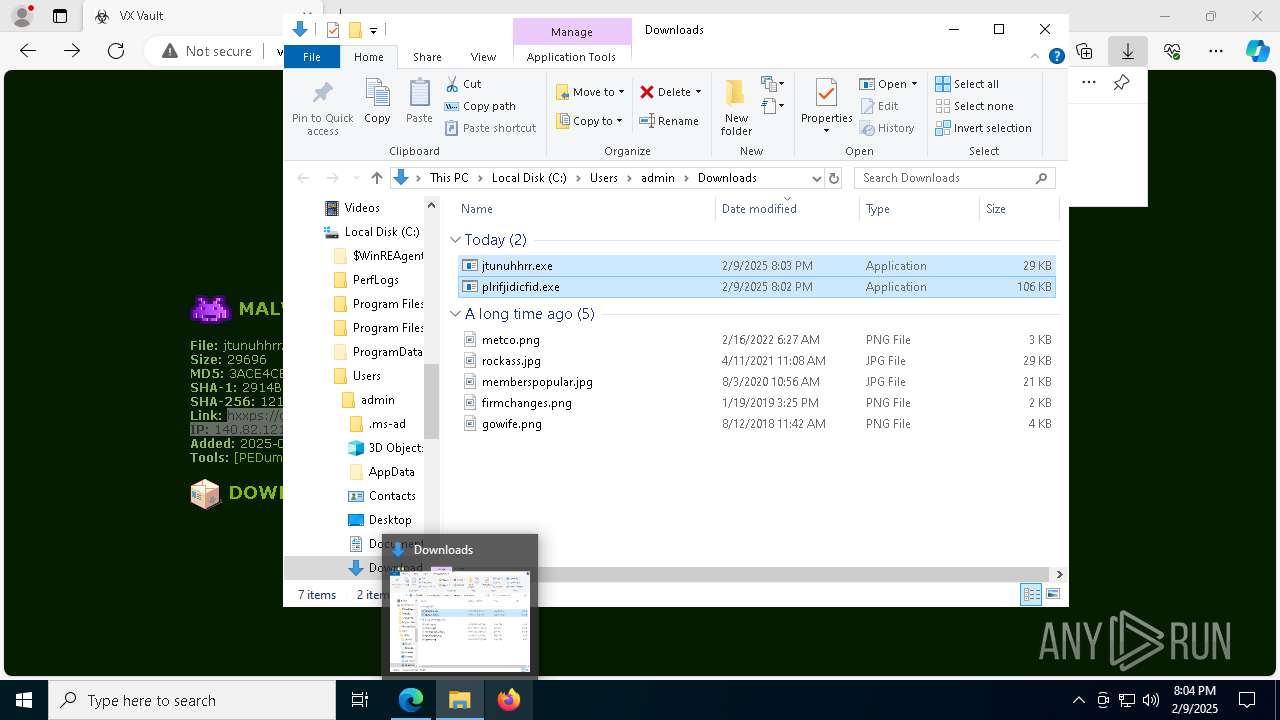Select memberspopular.jpg file
The width and height of the screenshot is (1280, 720).
coord(756,382)
